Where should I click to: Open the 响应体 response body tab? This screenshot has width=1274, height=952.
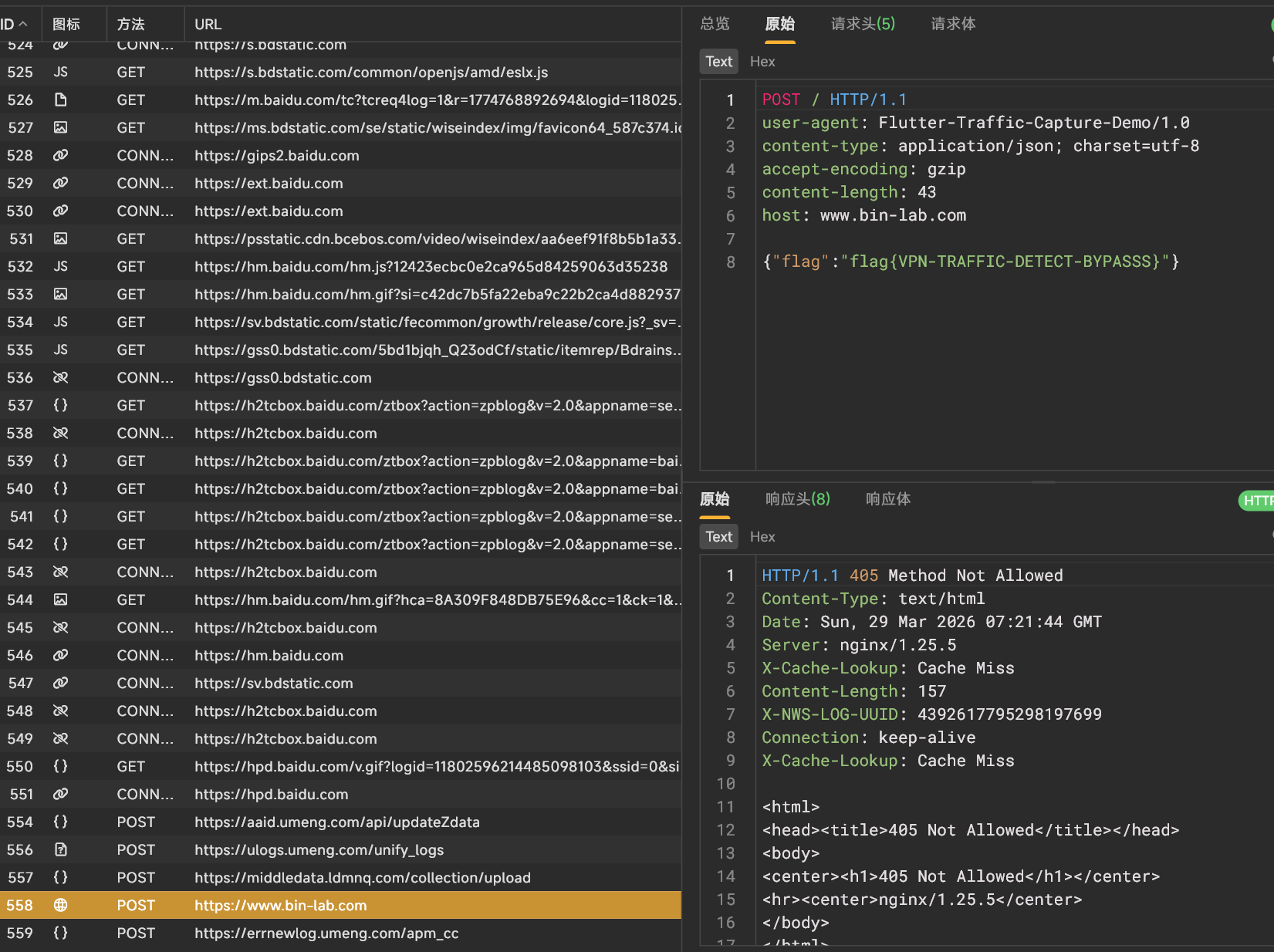click(887, 499)
